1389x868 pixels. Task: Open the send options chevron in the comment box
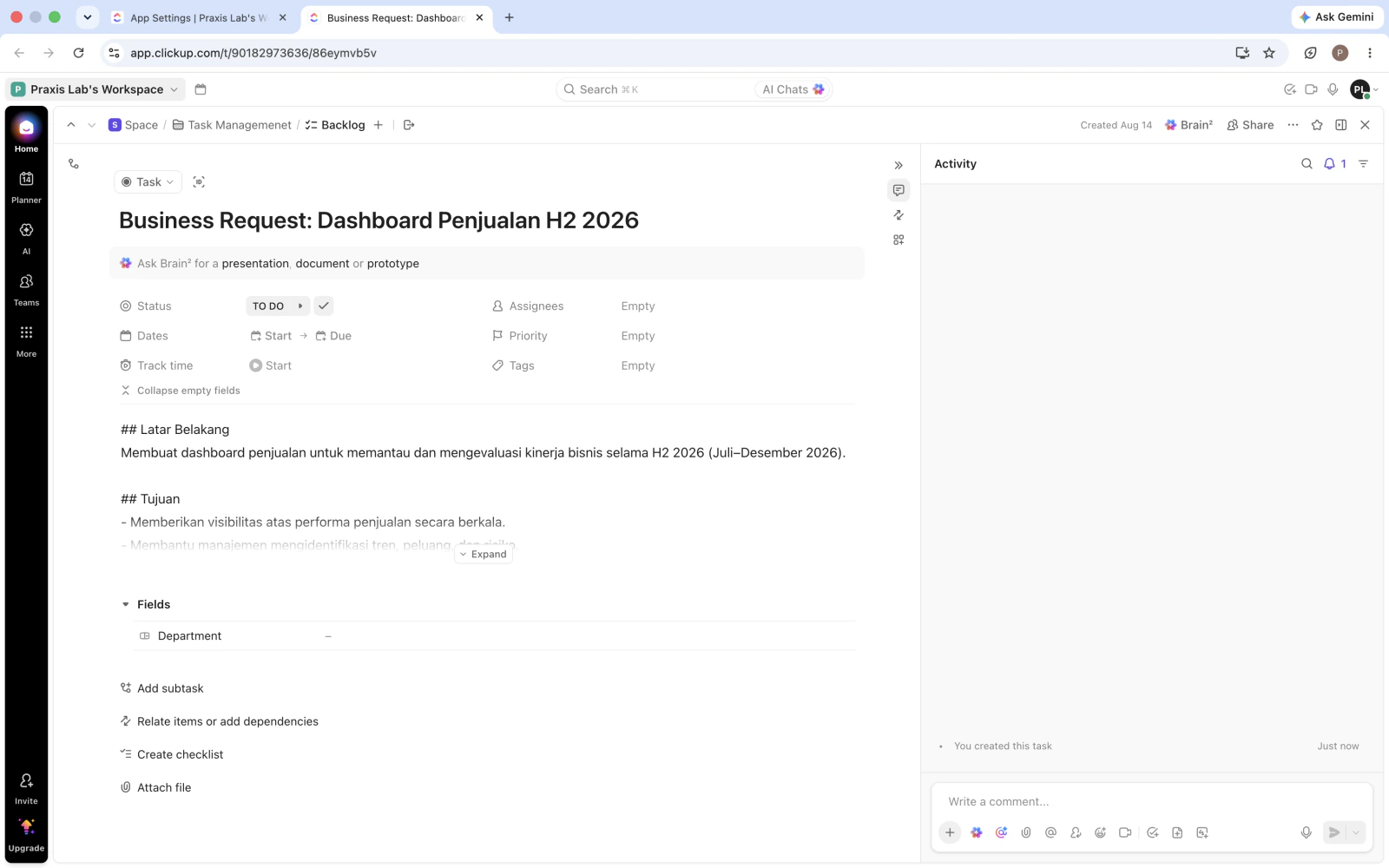(1355, 832)
